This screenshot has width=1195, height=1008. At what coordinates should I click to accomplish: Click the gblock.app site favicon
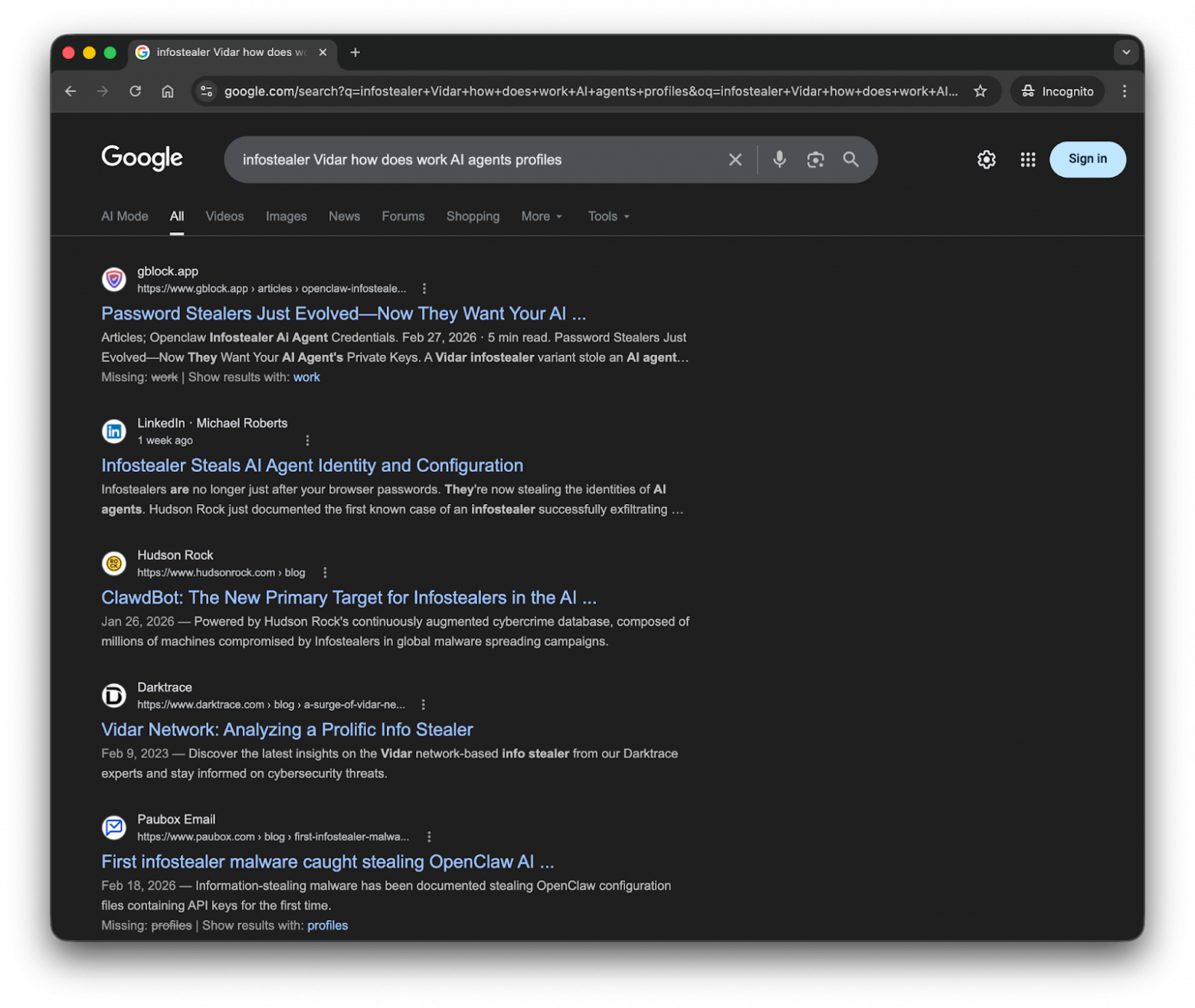pos(114,279)
